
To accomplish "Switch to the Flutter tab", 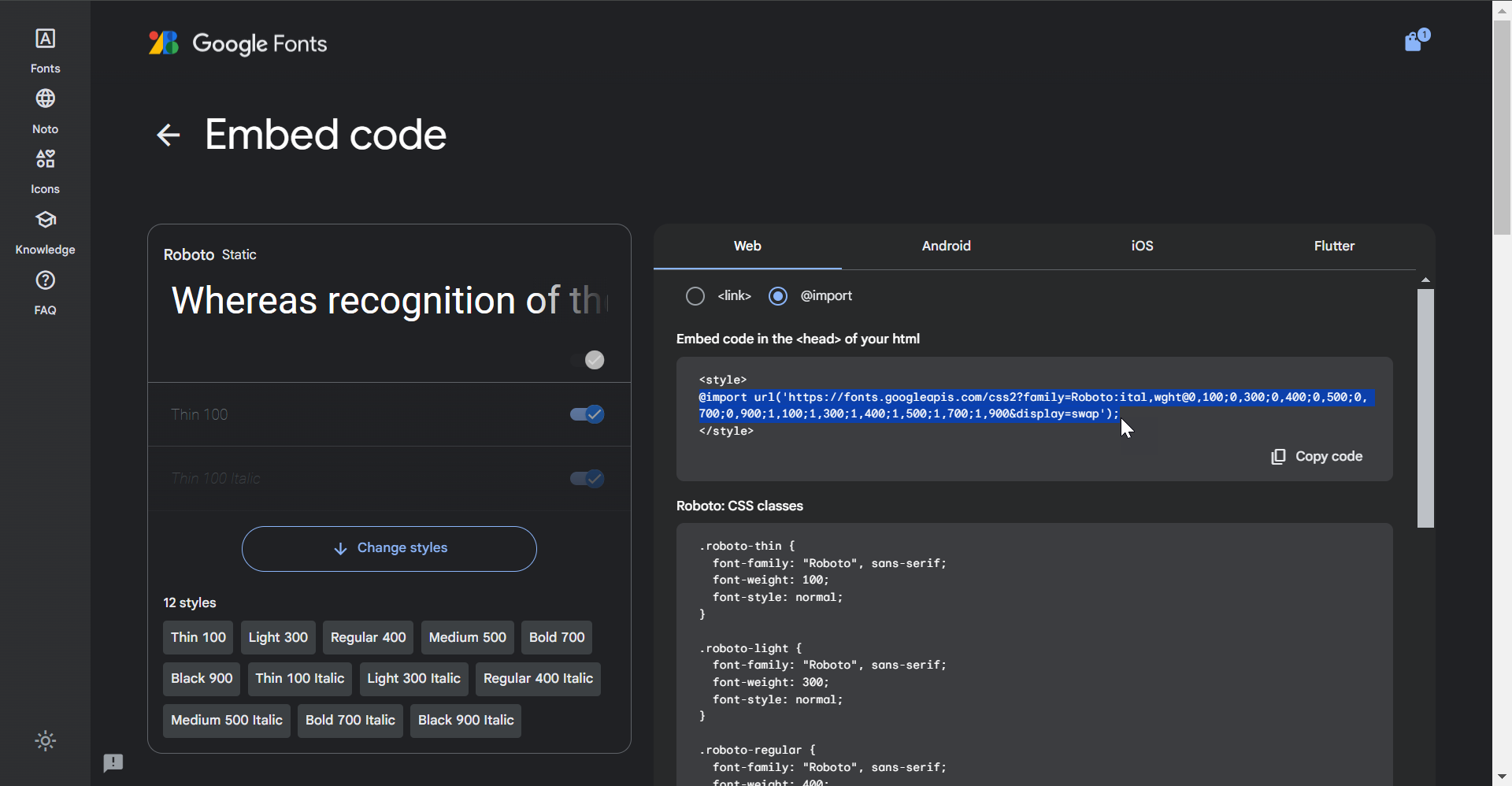I will [x=1334, y=246].
